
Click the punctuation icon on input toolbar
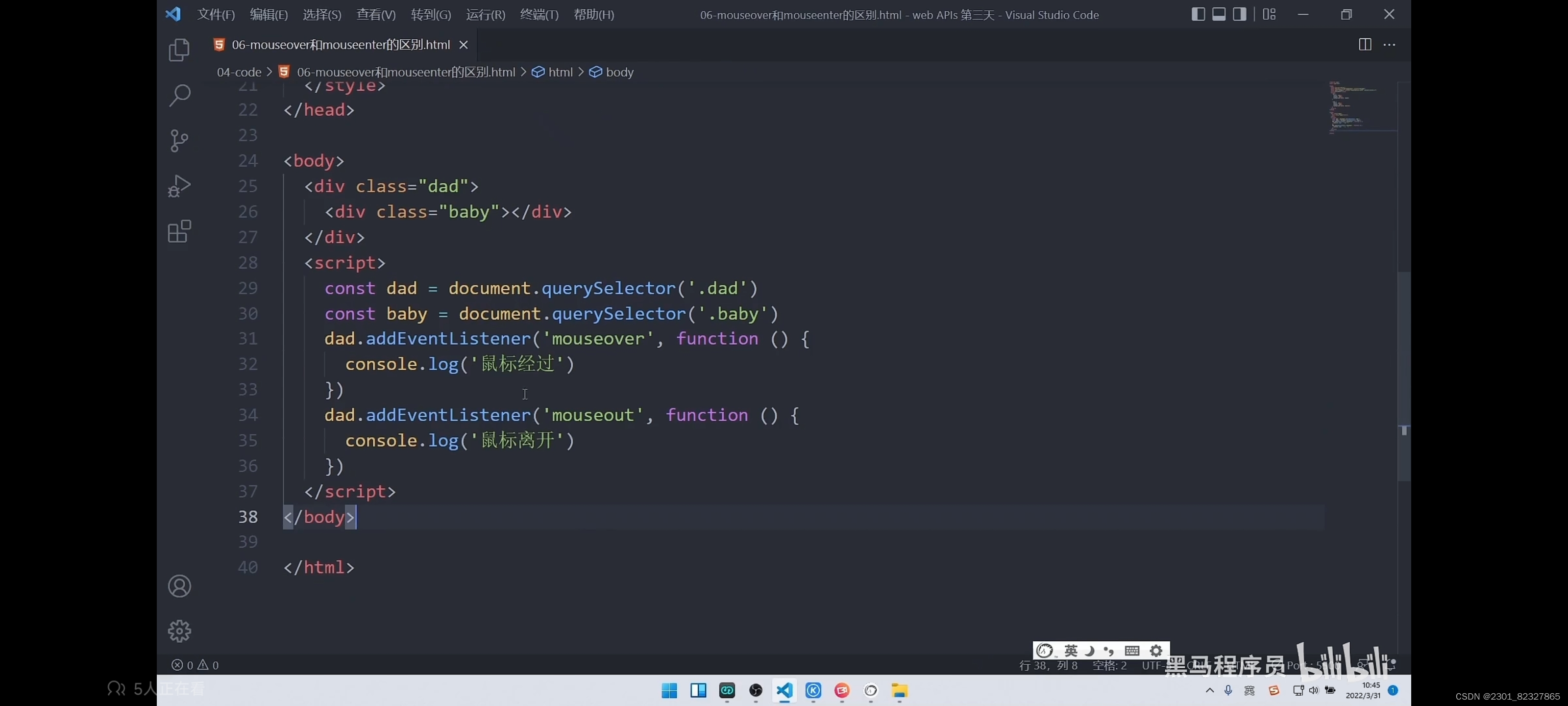click(1109, 651)
